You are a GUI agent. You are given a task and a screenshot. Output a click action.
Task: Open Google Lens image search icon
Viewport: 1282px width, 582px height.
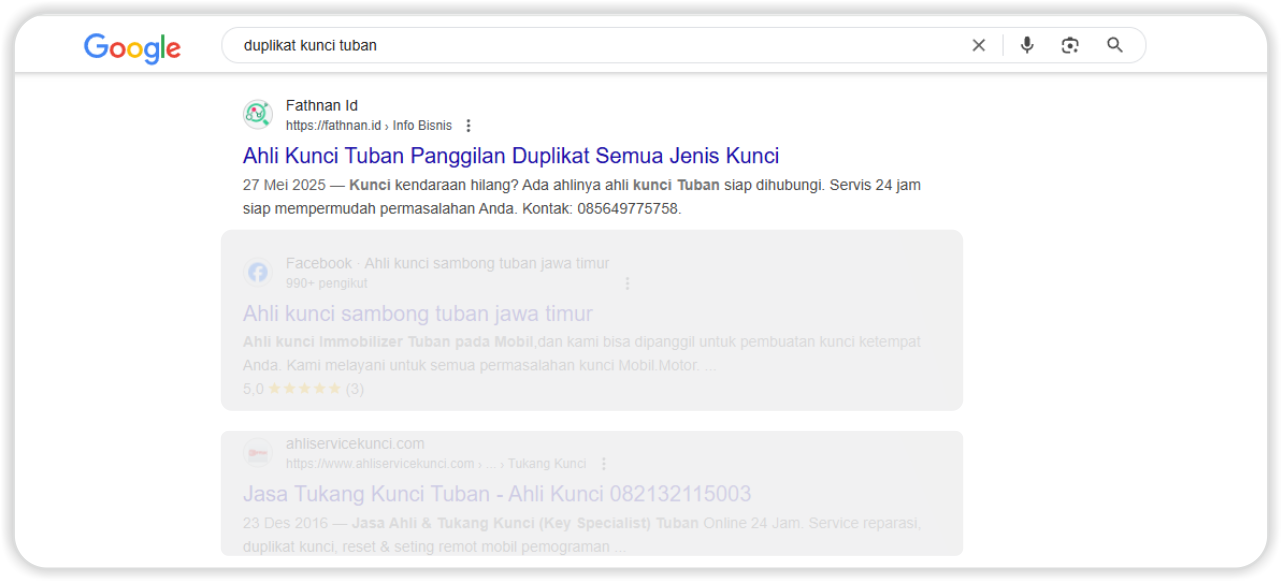click(1070, 45)
